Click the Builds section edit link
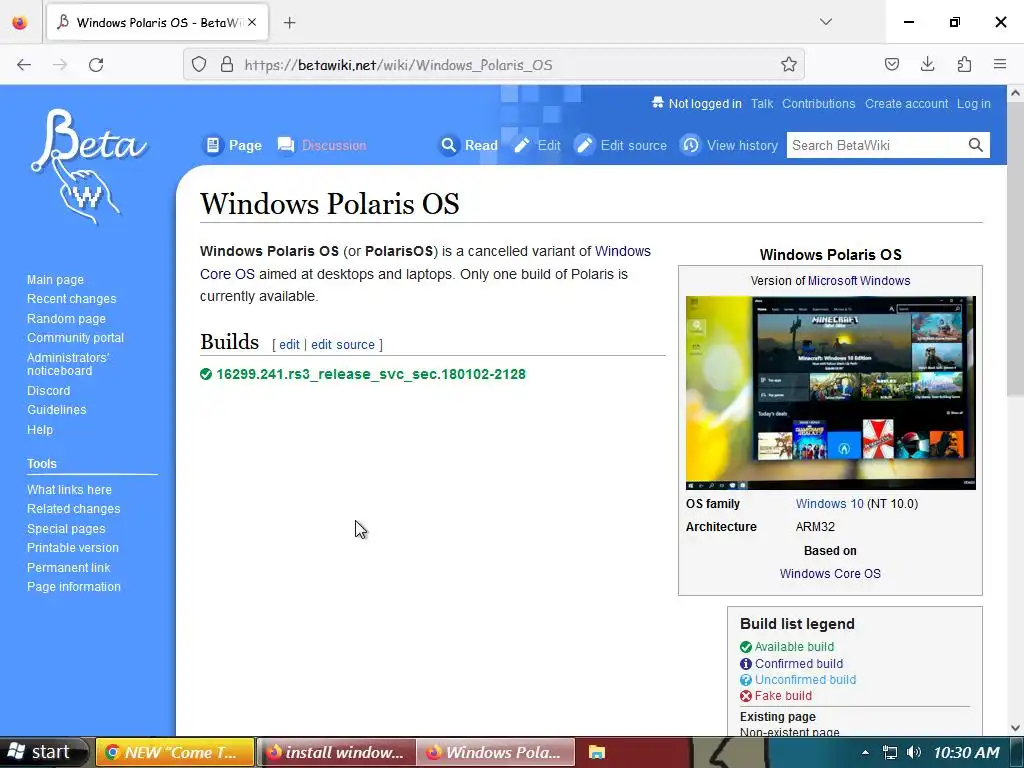1024x768 pixels. 289,344
